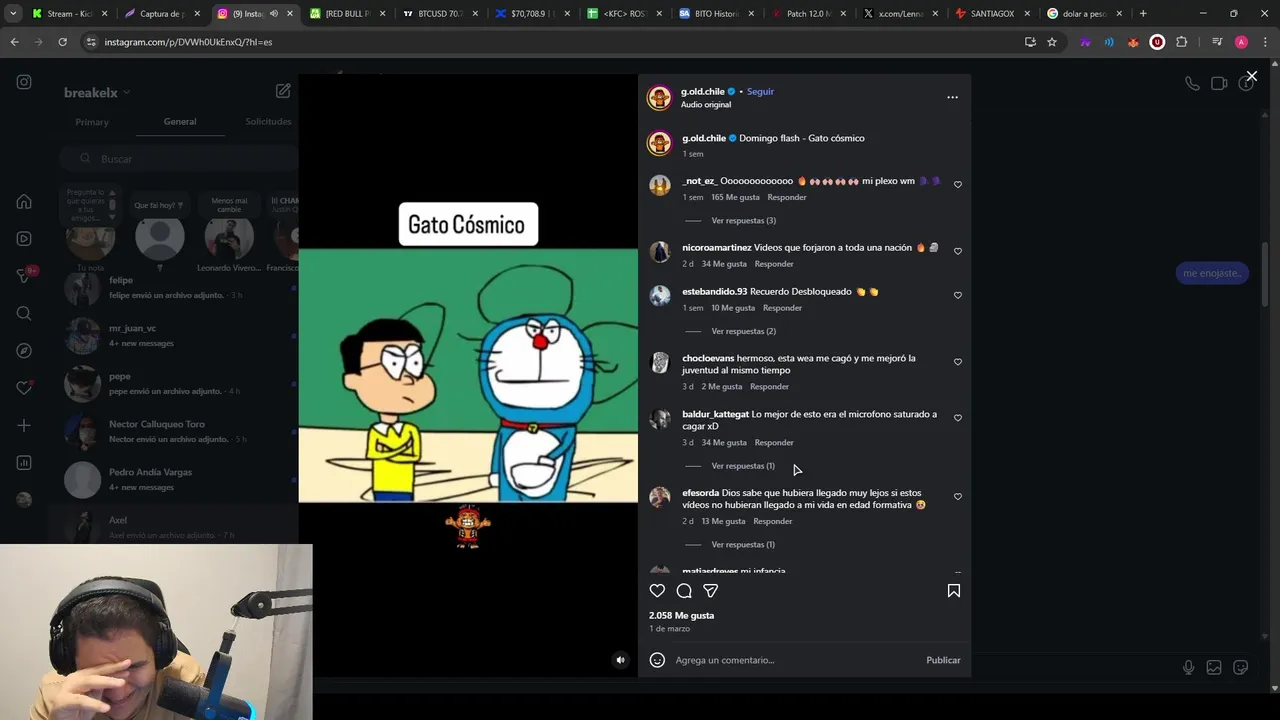Reply to nicoroamartinez's comment
The width and height of the screenshot is (1280, 720).
pos(774,264)
